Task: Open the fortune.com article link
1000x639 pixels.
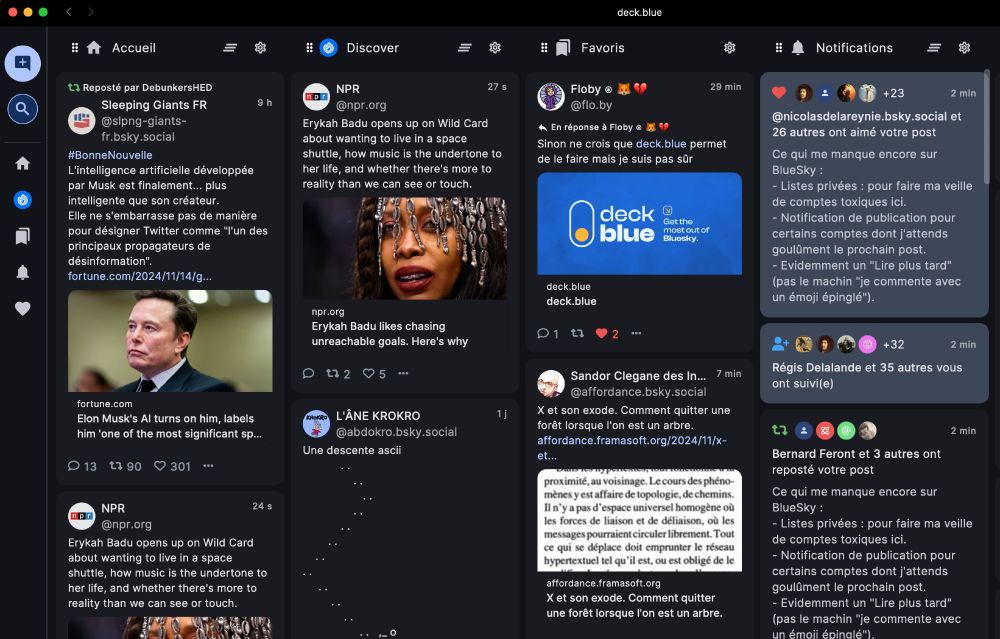Action: tap(140, 276)
